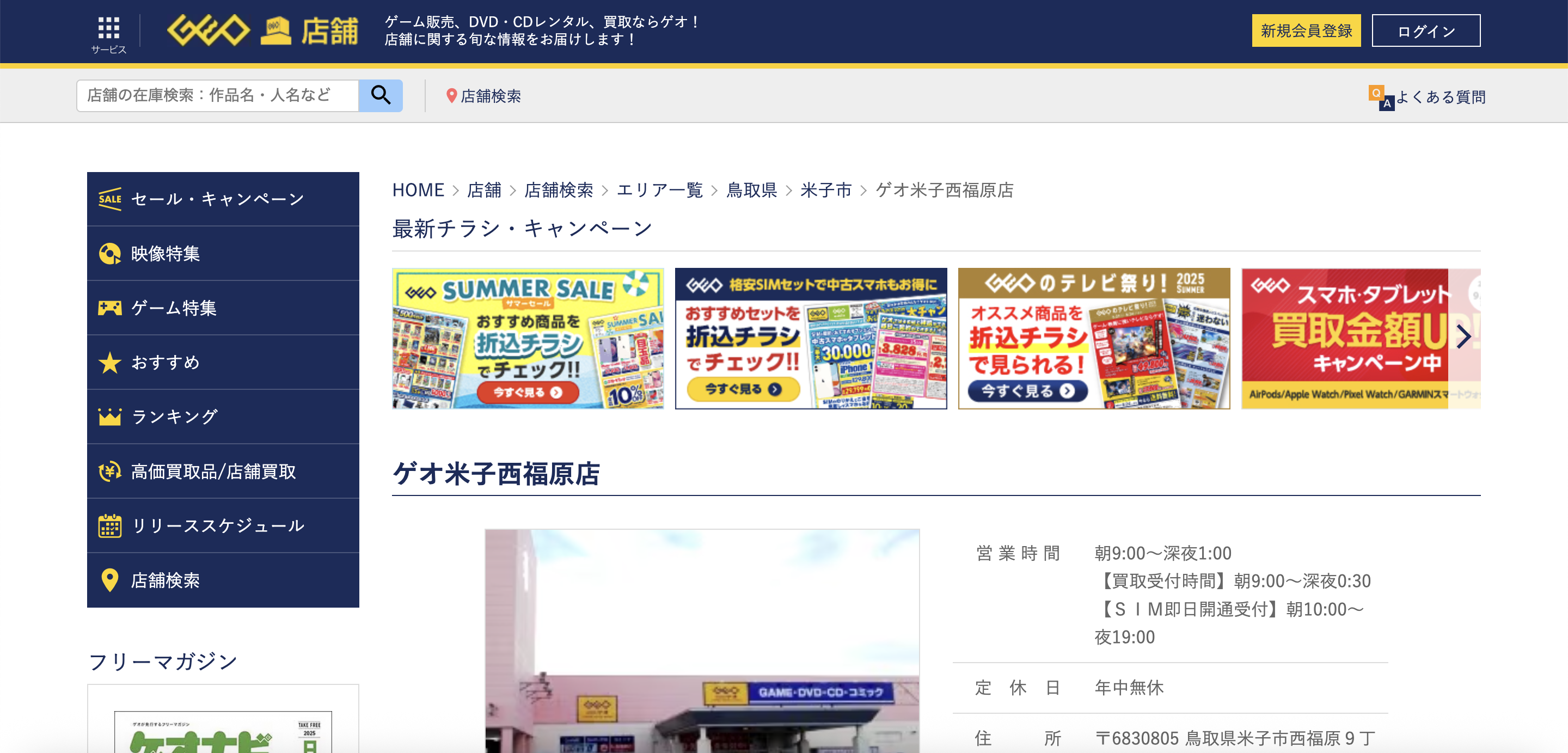Open the ランキング sidebar menu

click(223, 417)
